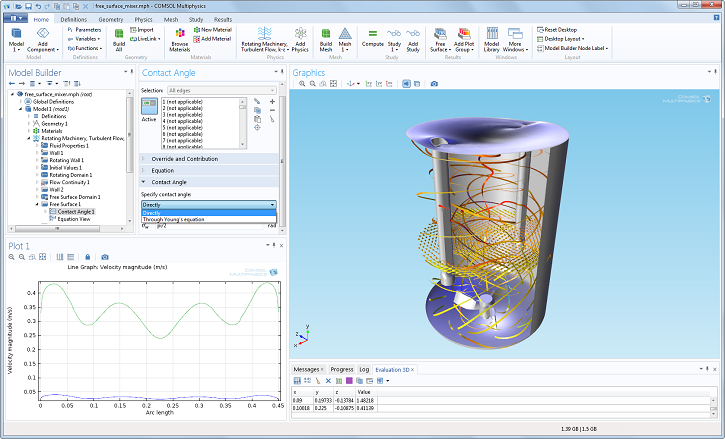
Task: Open the Variables dropdown in ribbon
Action: (84, 39)
